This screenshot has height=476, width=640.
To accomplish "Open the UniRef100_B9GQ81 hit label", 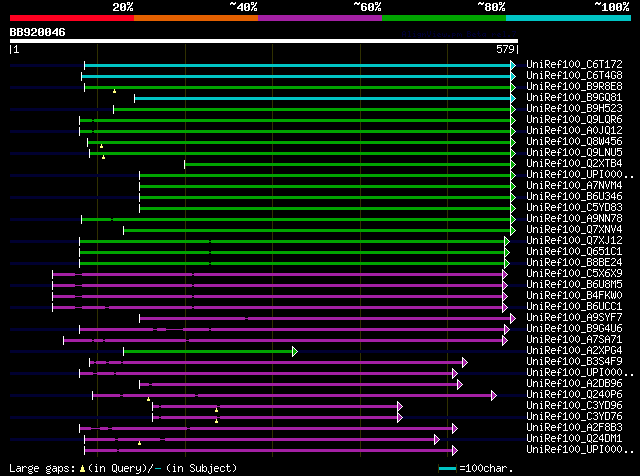I will (x=574, y=98).
